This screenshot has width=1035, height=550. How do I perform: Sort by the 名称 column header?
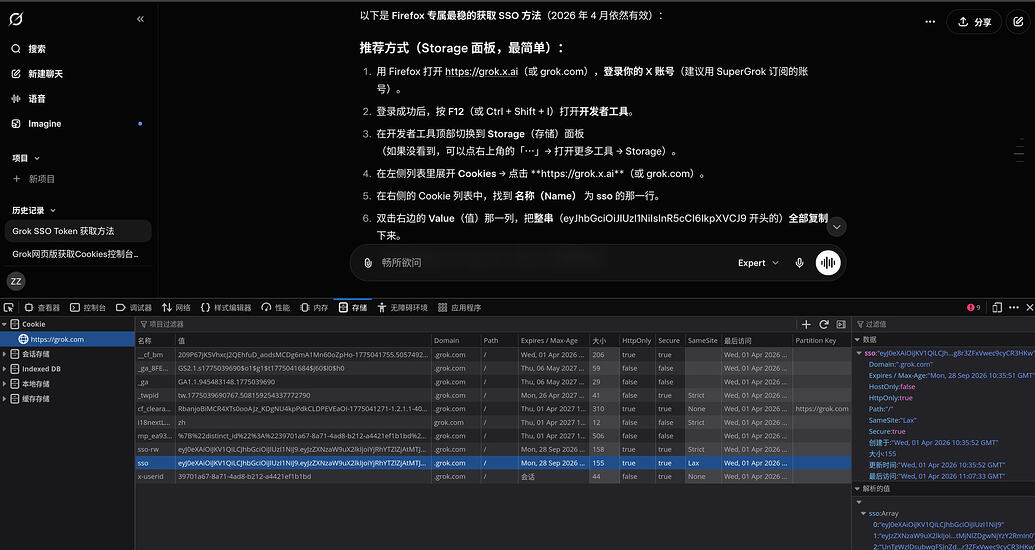(155, 340)
